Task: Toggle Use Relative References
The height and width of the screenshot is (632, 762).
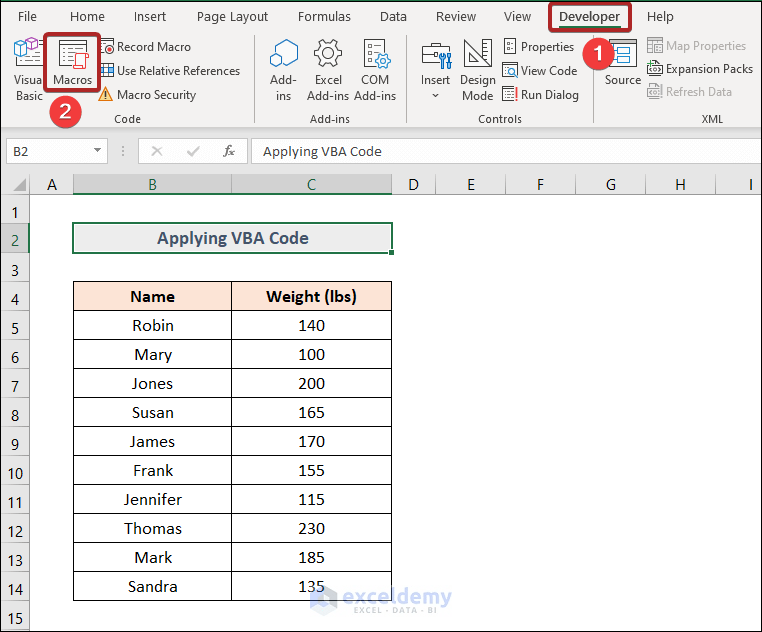Action: point(171,70)
